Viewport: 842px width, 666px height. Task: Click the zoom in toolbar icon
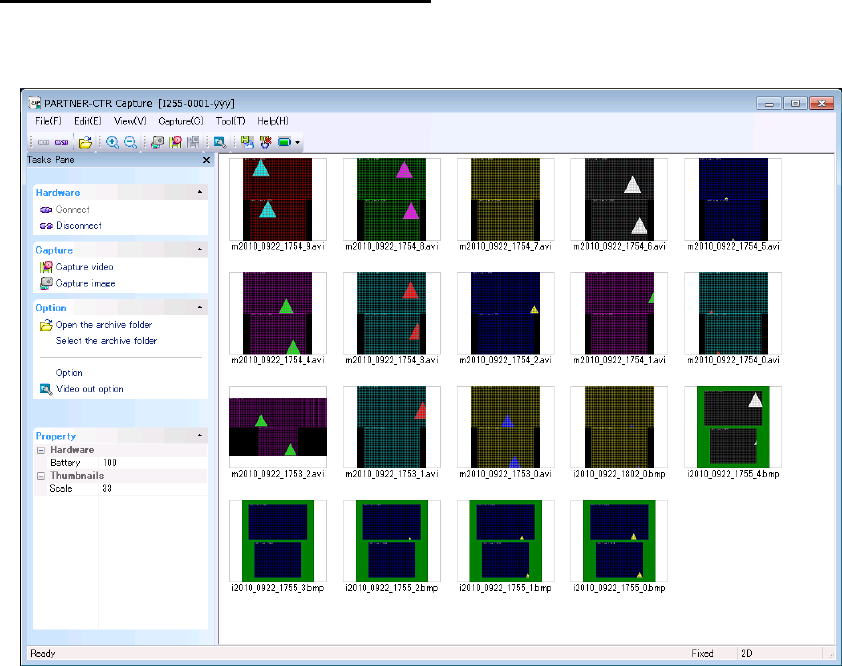point(112,143)
